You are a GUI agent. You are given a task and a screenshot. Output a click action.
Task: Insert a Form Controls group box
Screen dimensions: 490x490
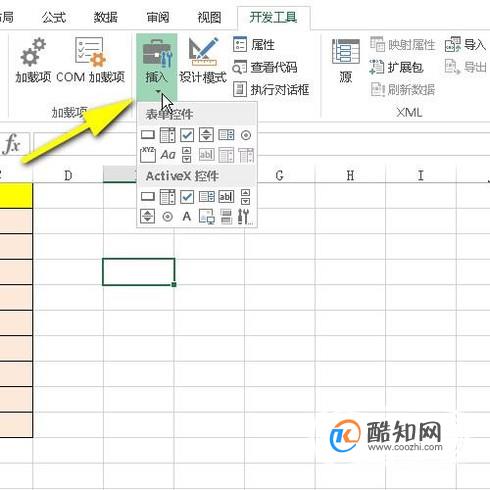pyautogui.click(x=148, y=155)
